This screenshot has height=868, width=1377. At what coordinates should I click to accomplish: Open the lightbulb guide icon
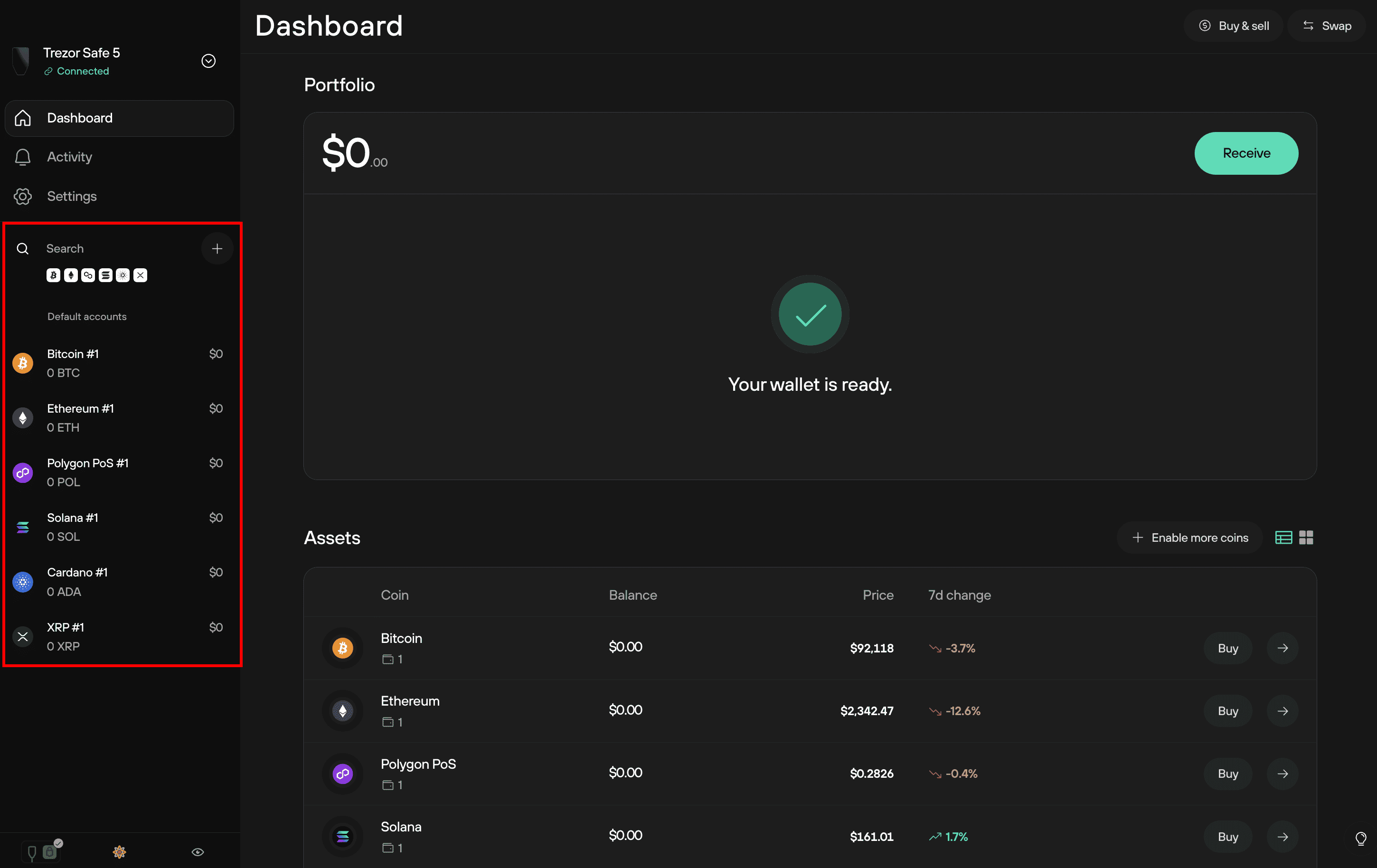(x=1360, y=839)
